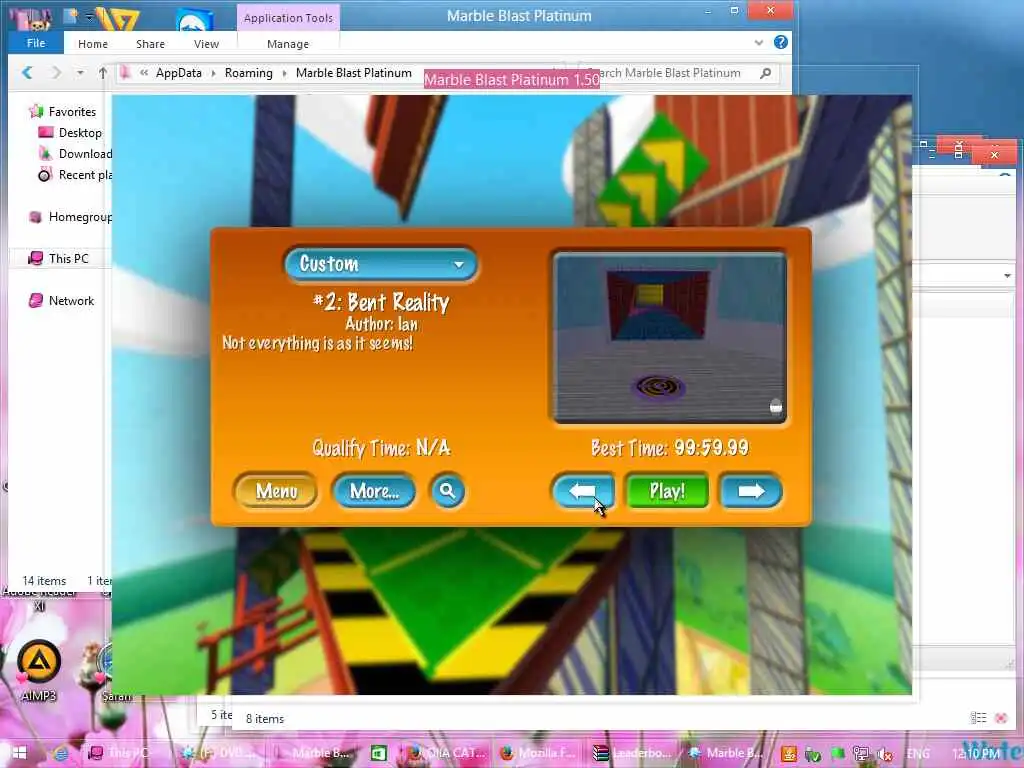Click Roaming in the address breadcrumb
This screenshot has width=1024, height=768.
coord(248,73)
